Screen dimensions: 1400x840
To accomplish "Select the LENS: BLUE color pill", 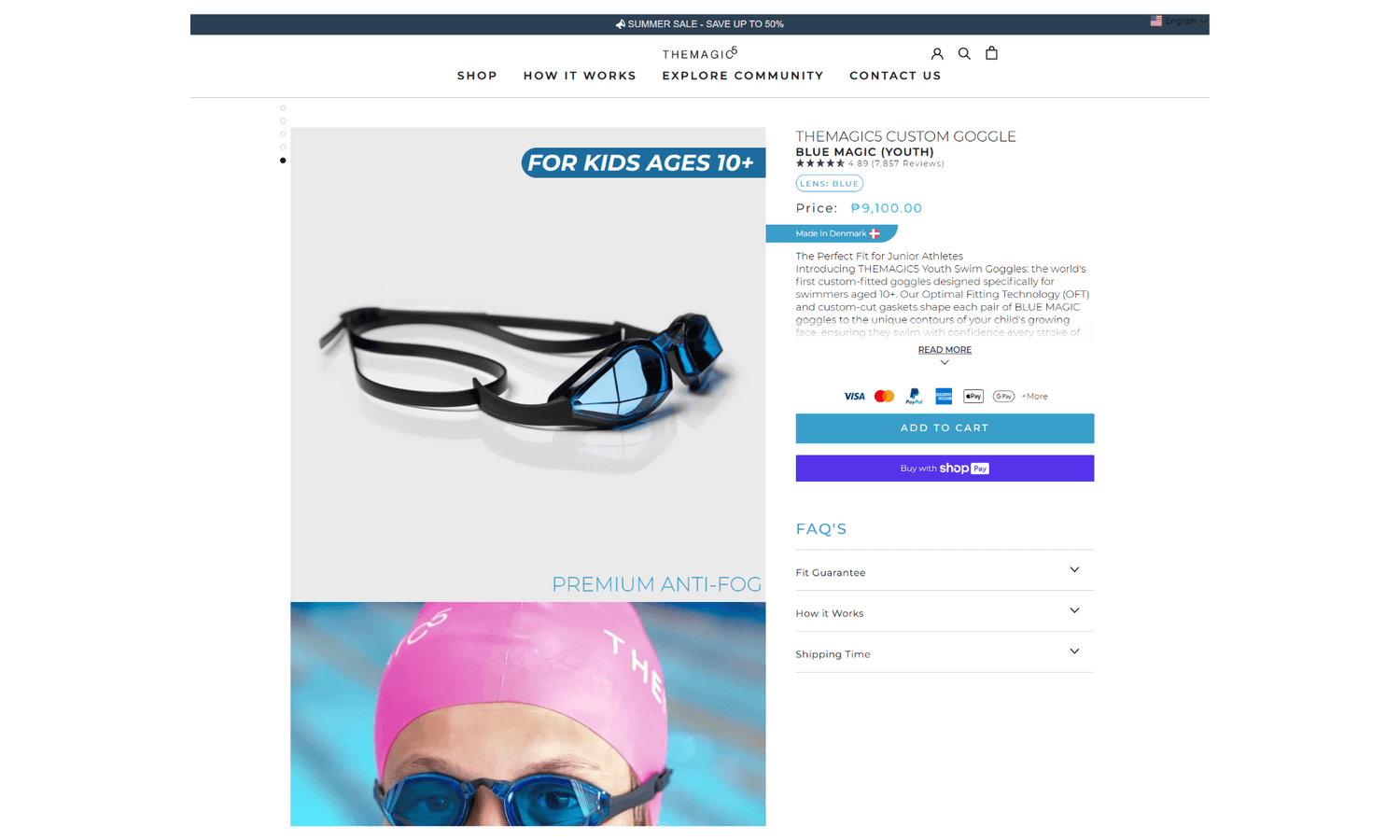I will click(x=829, y=184).
